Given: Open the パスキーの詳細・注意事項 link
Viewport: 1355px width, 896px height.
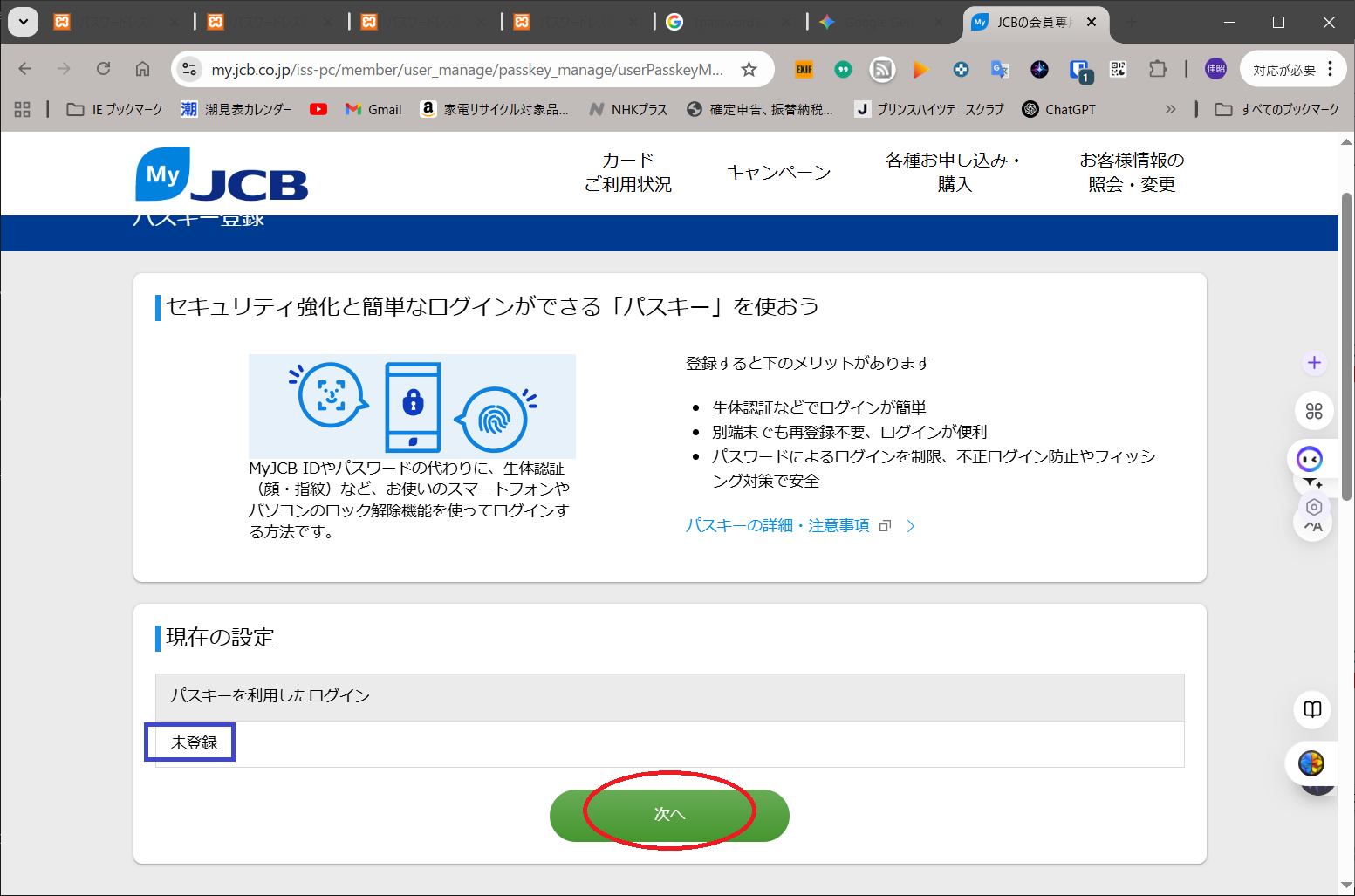Looking at the screenshot, I should coord(777,525).
